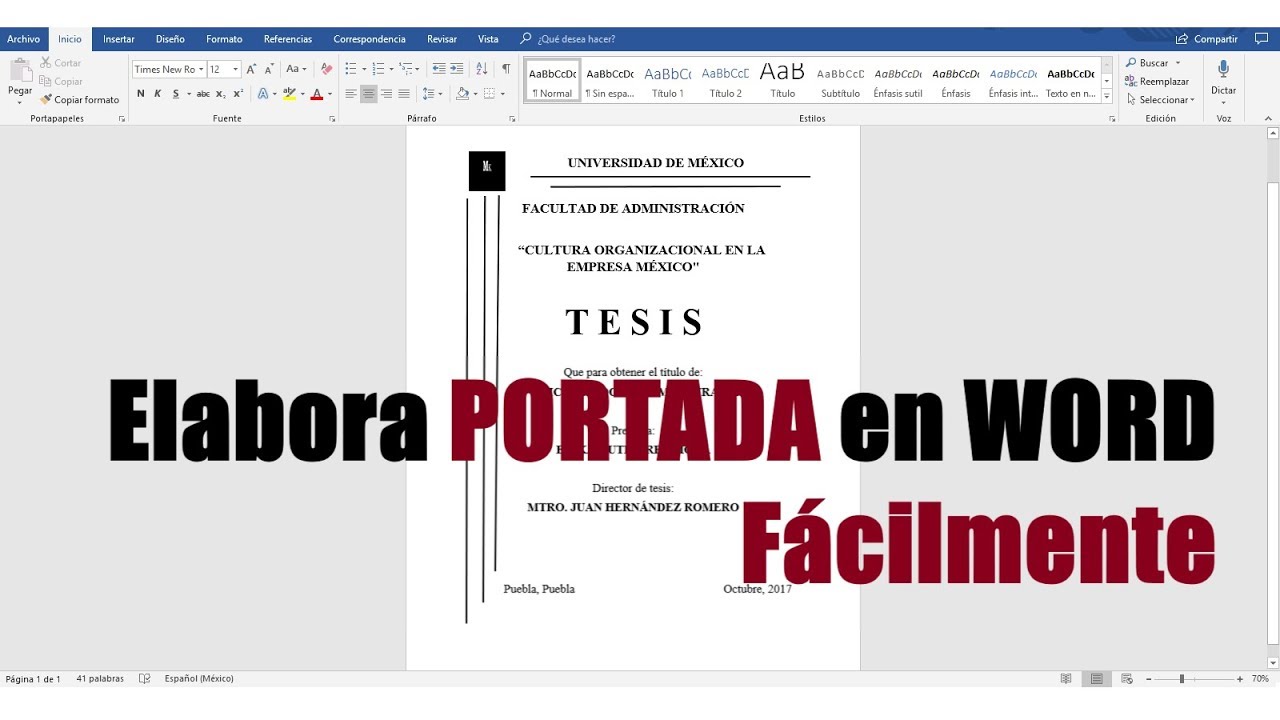Viewport: 1280px width, 720px height.
Task: Switch to Modo de lectura view
Action: coord(1066,678)
